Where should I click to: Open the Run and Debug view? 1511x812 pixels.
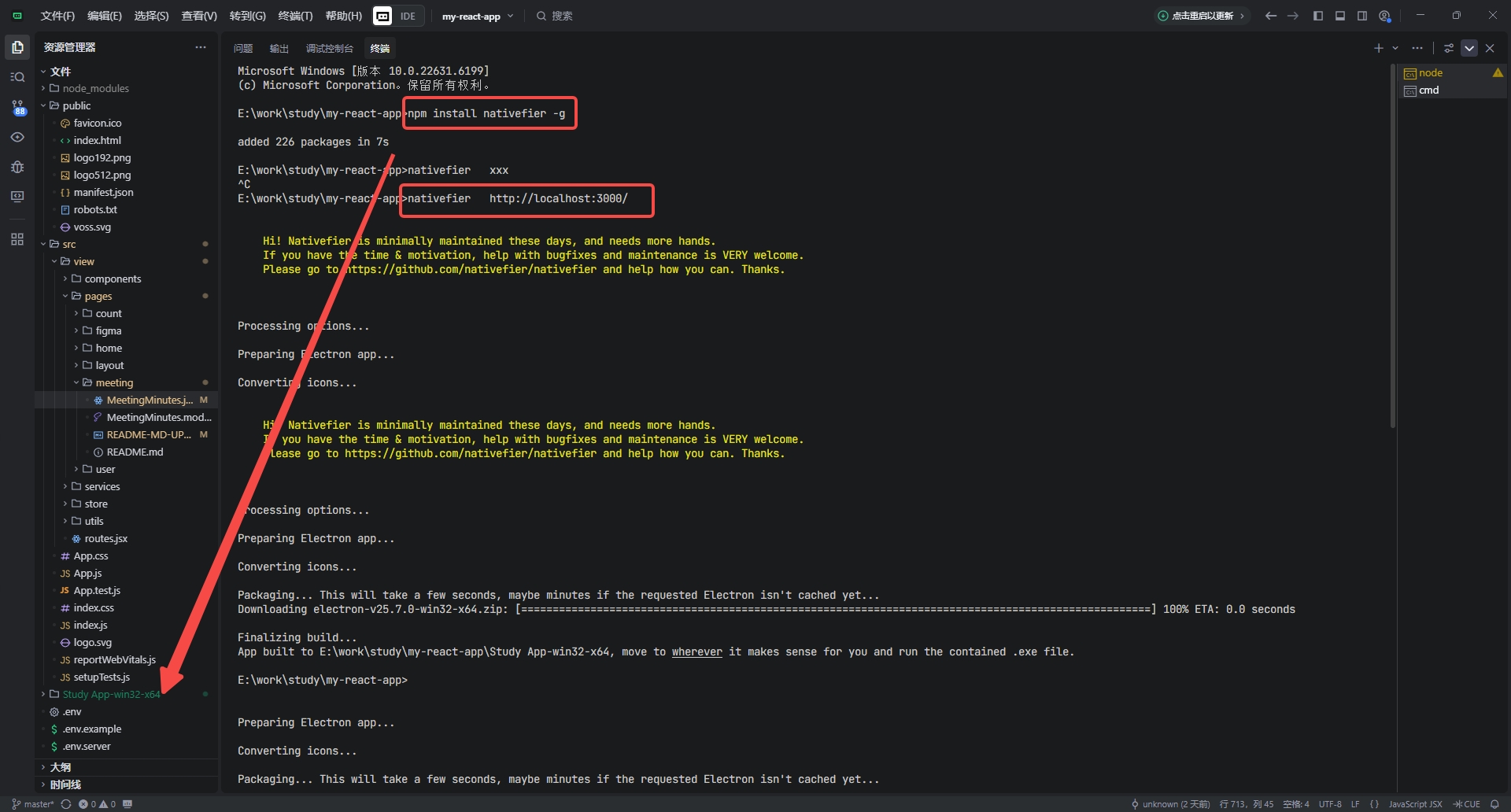pyautogui.click(x=17, y=167)
